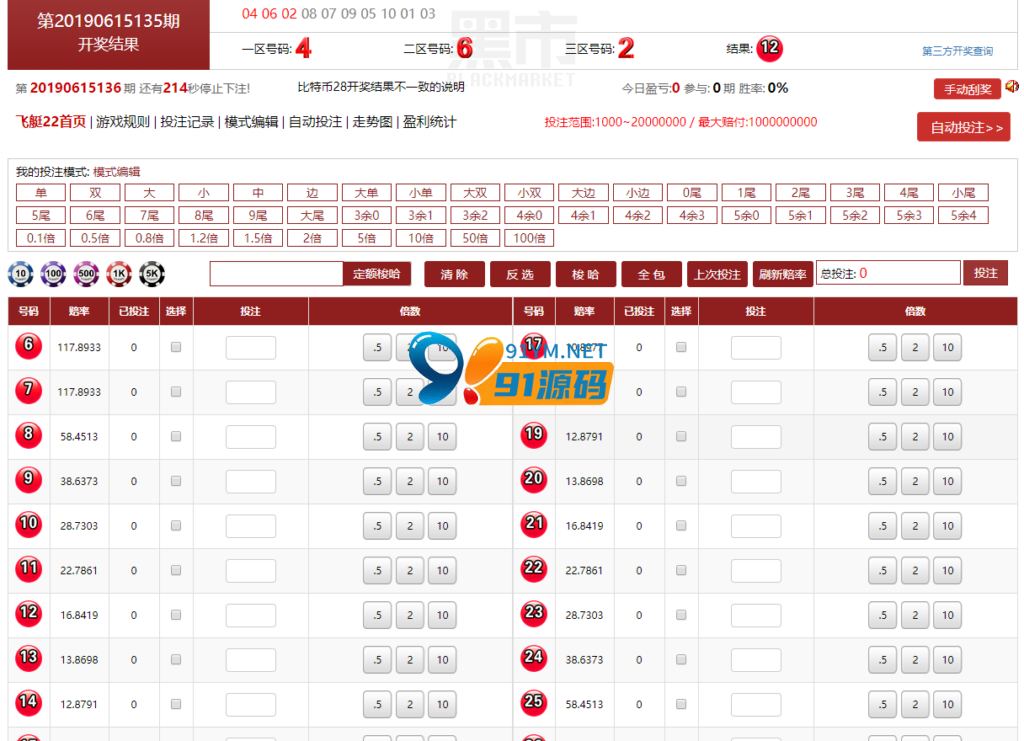Click the 全包 select all button
The width and height of the screenshot is (1024, 741).
point(651,274)
